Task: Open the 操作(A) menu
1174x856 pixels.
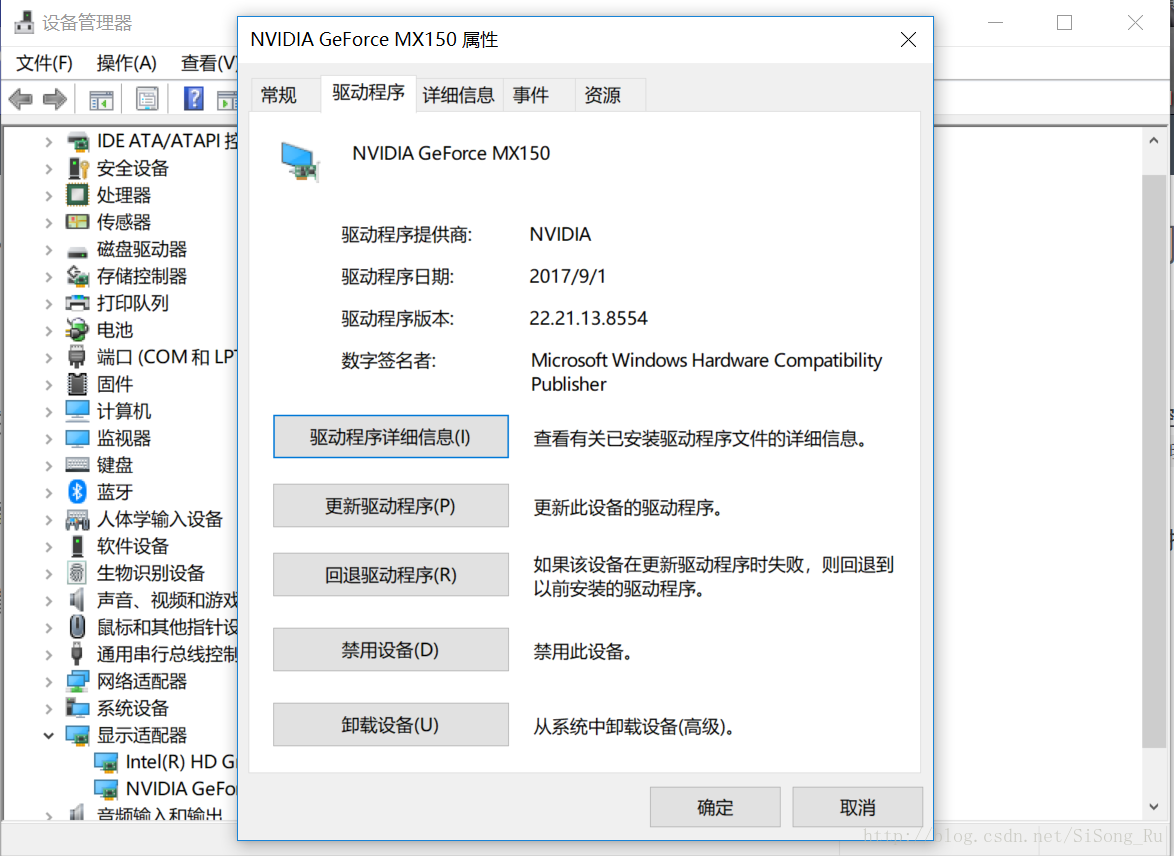Action: pos(127,63)
